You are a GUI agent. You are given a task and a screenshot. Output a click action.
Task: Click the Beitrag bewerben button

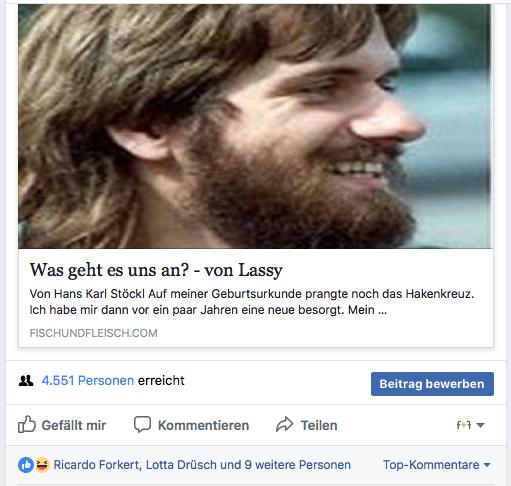pos(432,384)
